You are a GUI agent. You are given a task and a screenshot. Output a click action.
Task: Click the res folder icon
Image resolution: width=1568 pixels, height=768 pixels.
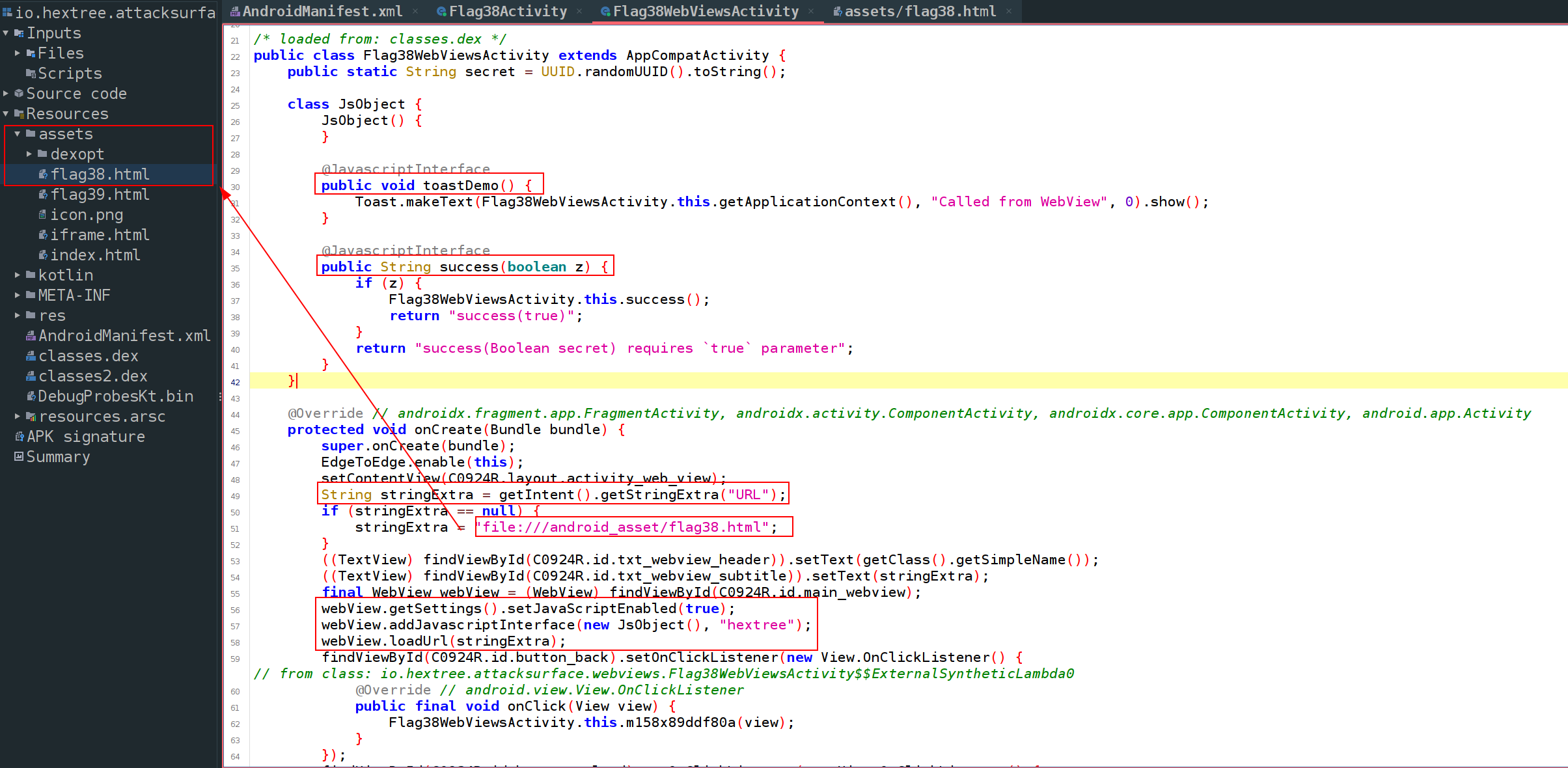click(31, 316)
